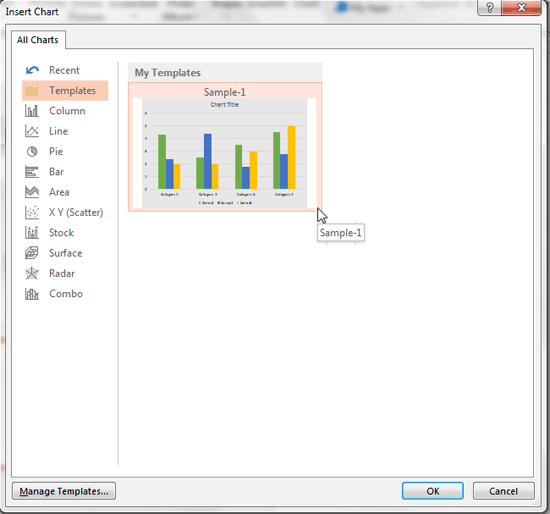Click the My Templates heading
Image resolution: width=550 pixels, height=514 pixels.
(x=168, y=73)
